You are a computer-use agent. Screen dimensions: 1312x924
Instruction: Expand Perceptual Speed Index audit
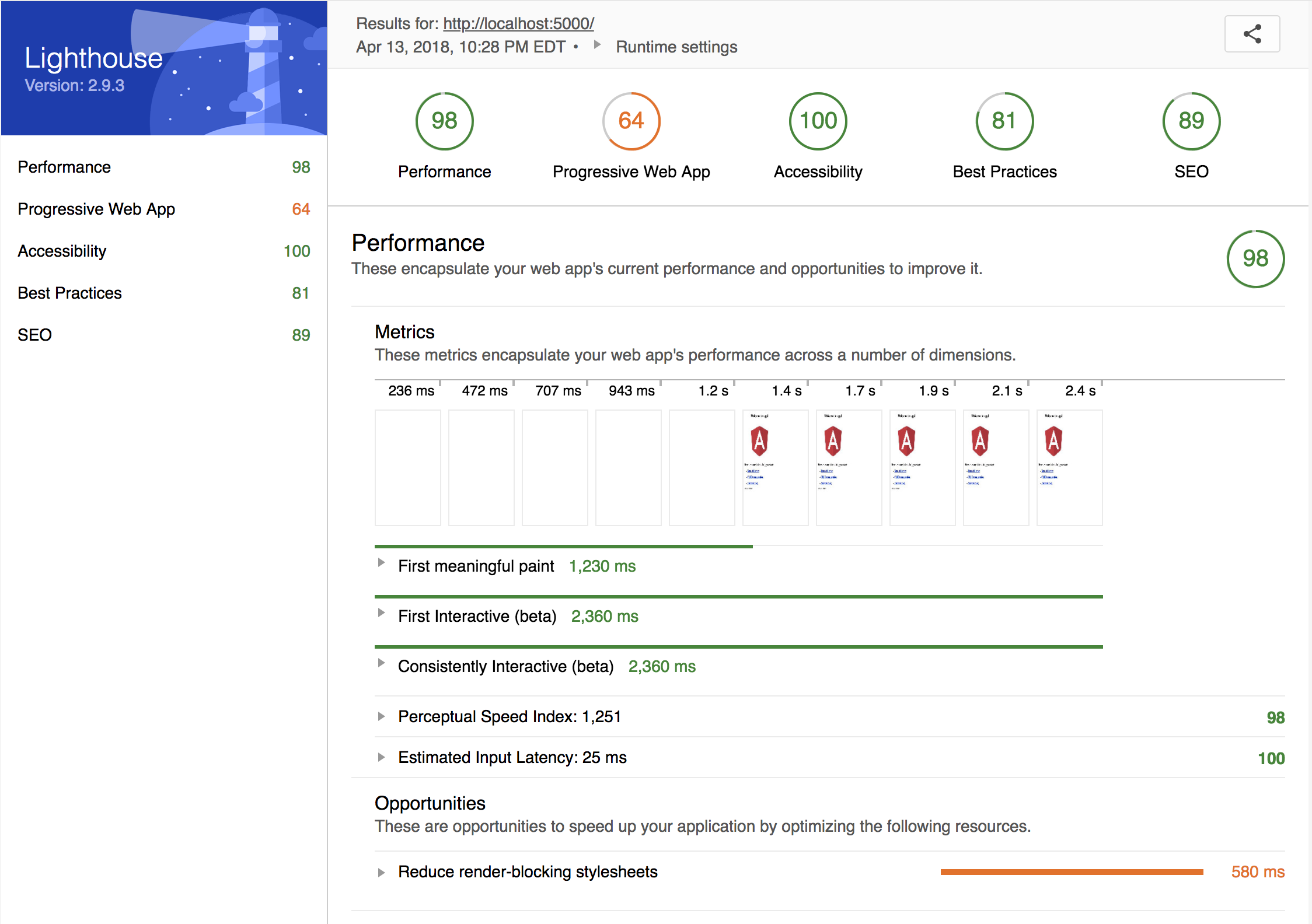point(381,716)
